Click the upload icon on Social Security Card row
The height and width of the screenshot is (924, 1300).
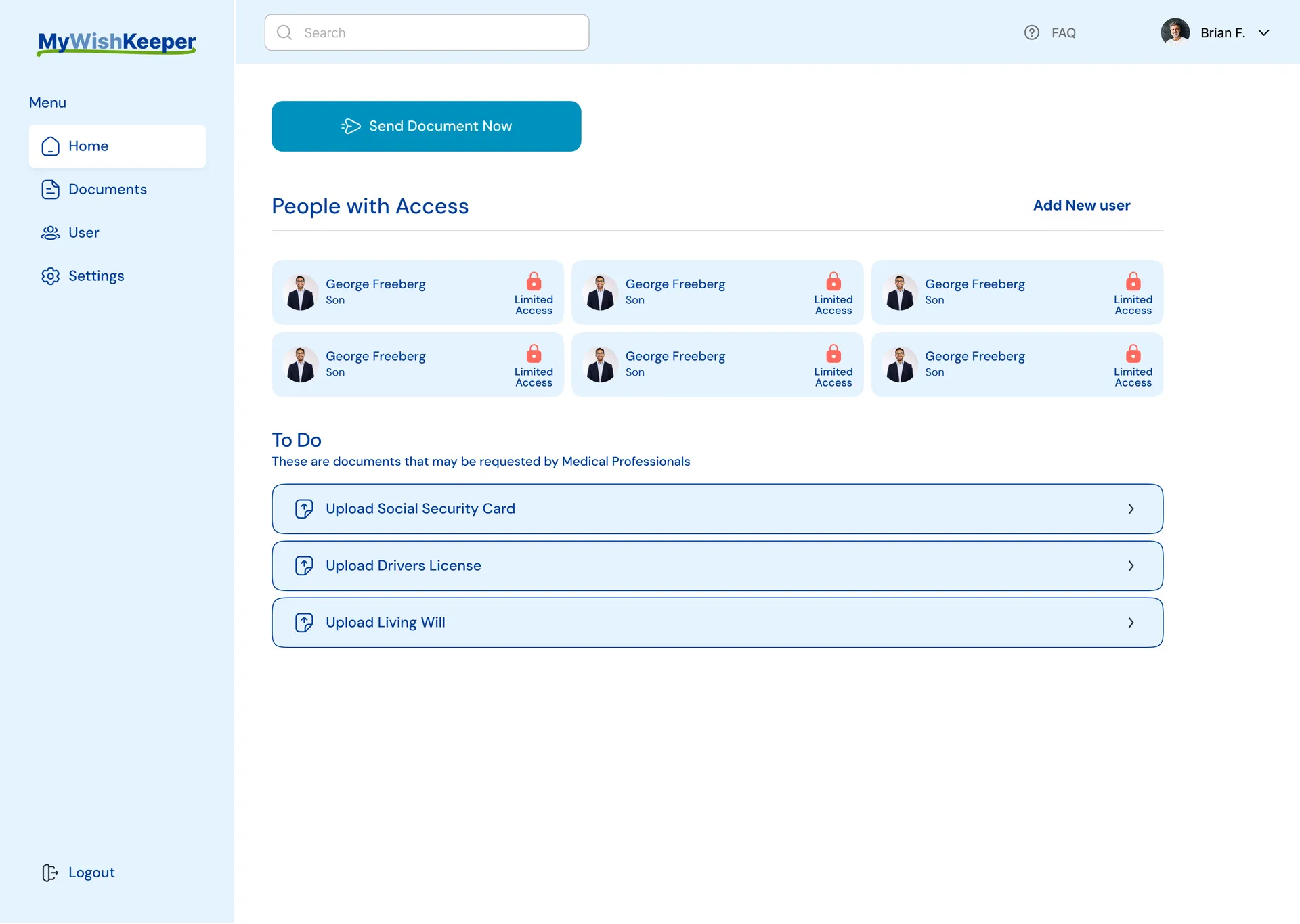click(x=305, y=509)
